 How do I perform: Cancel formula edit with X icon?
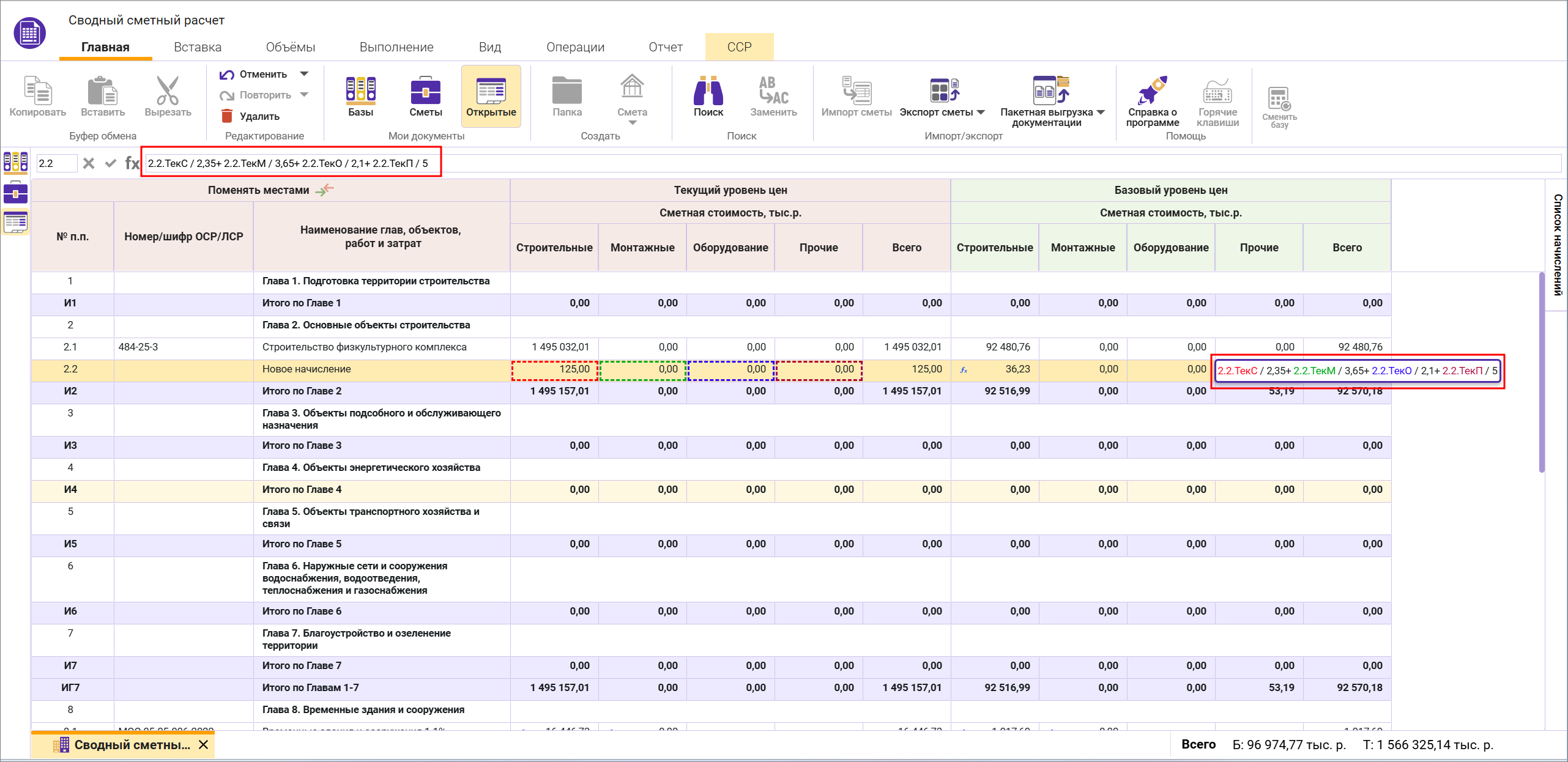(89, 163)
